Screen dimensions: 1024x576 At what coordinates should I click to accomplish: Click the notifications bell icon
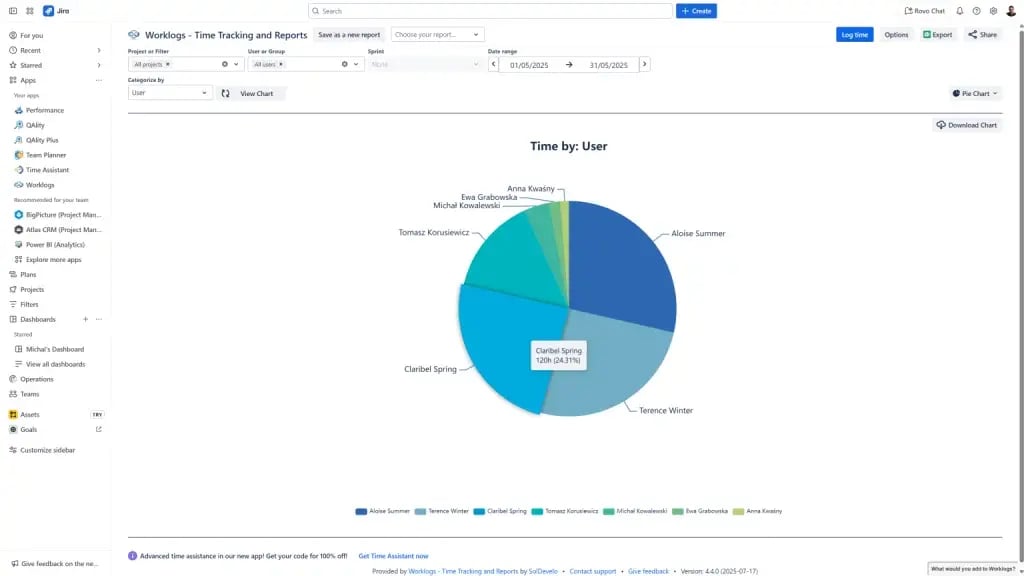coord(960,11)
